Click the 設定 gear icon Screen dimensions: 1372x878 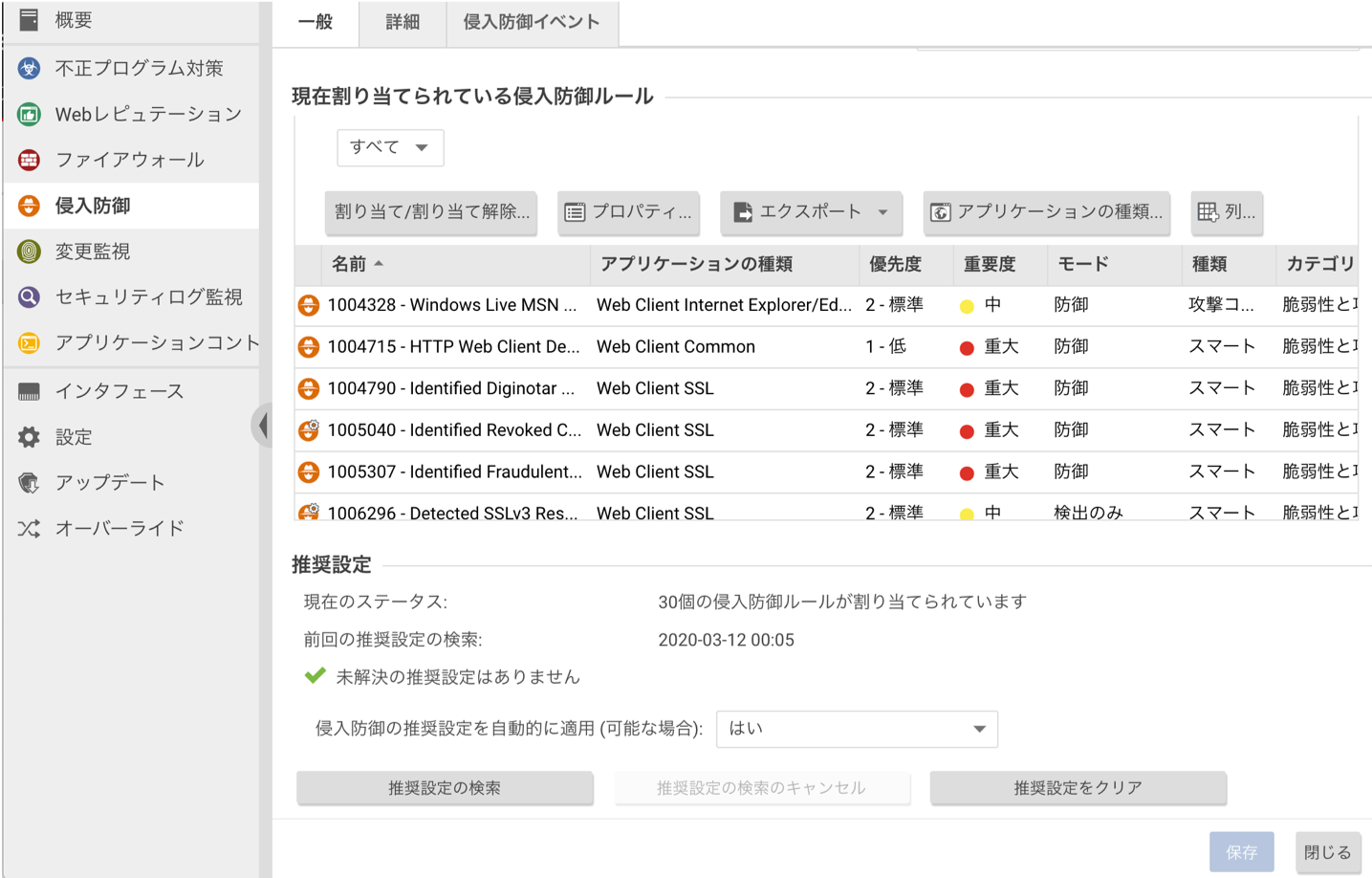(x=29, y=437)
